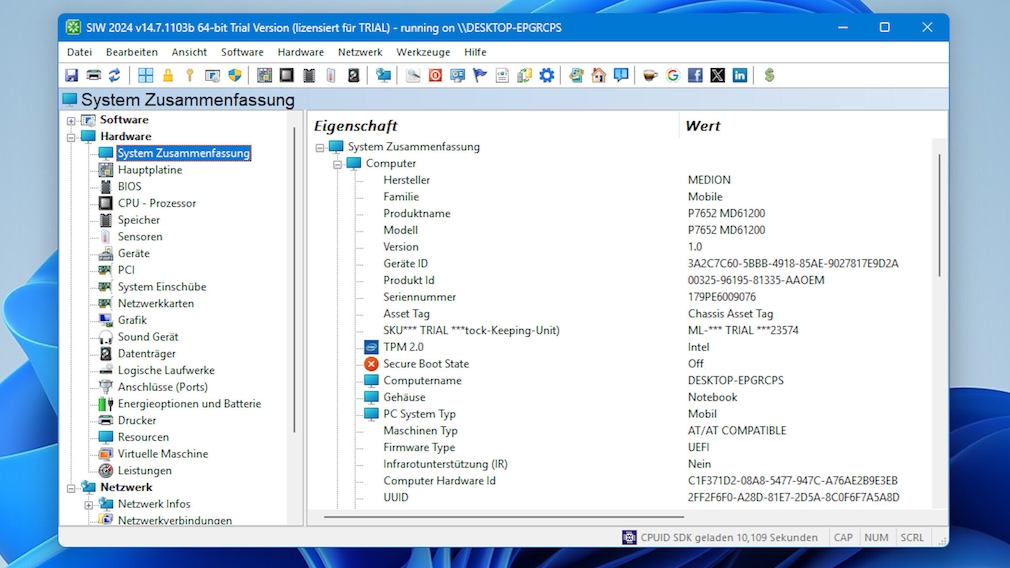Collapse the Computer node in the property tree
Viewport: 1010px width, 568px height.
tap(338, 164)
